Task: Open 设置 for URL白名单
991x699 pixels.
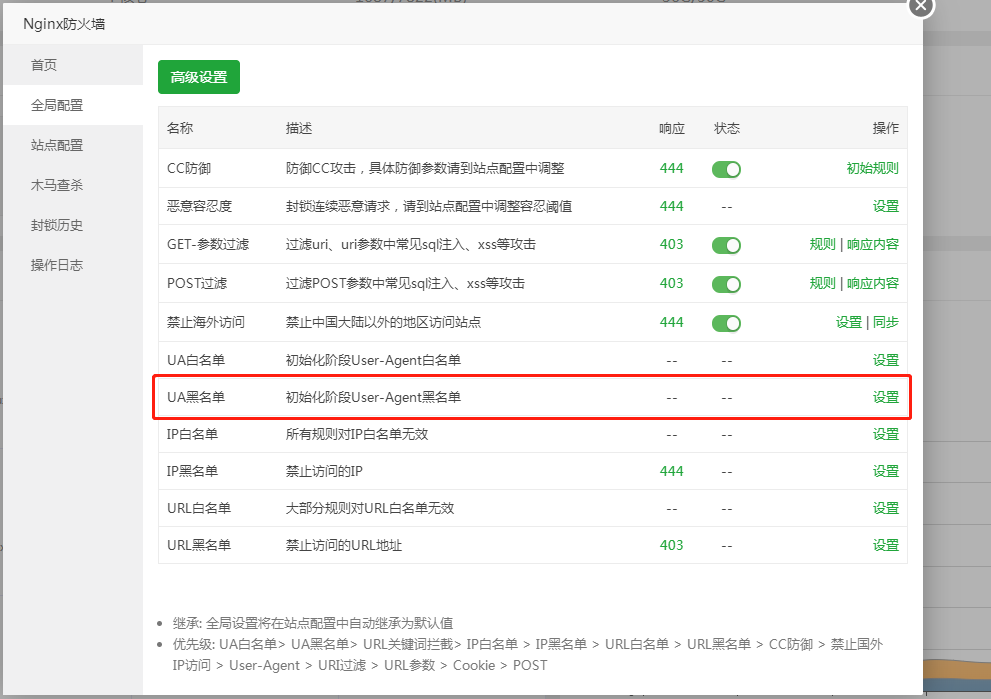Action: point(885,507)
